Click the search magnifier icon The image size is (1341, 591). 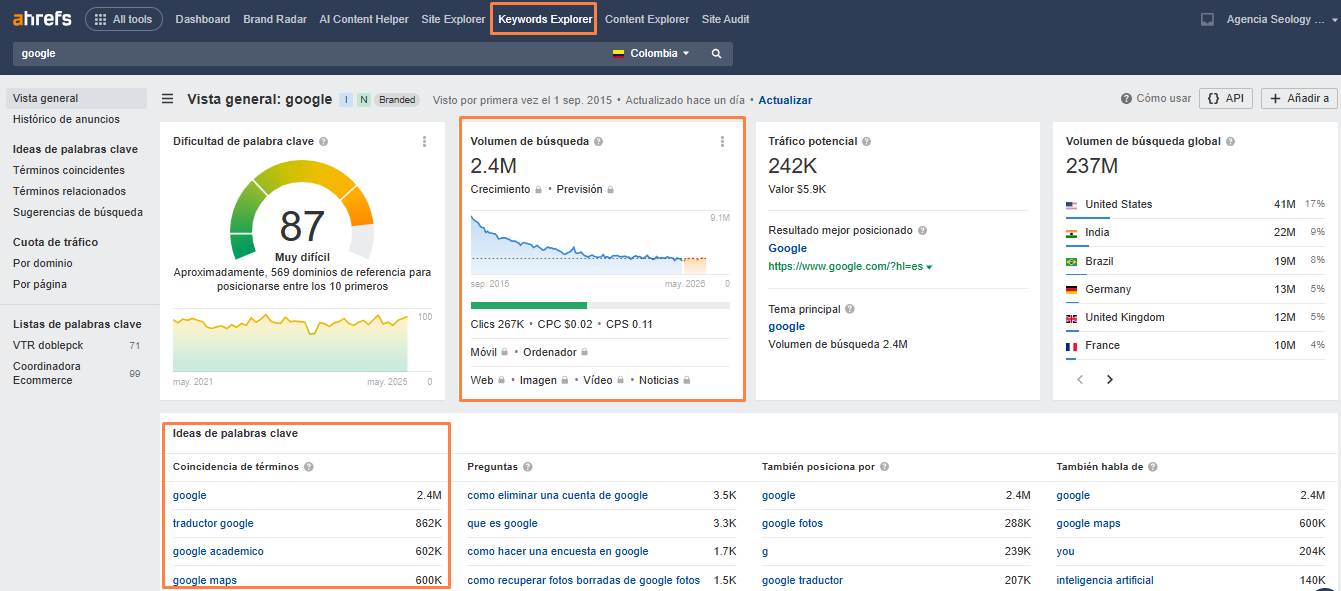(x=716, y=54)
